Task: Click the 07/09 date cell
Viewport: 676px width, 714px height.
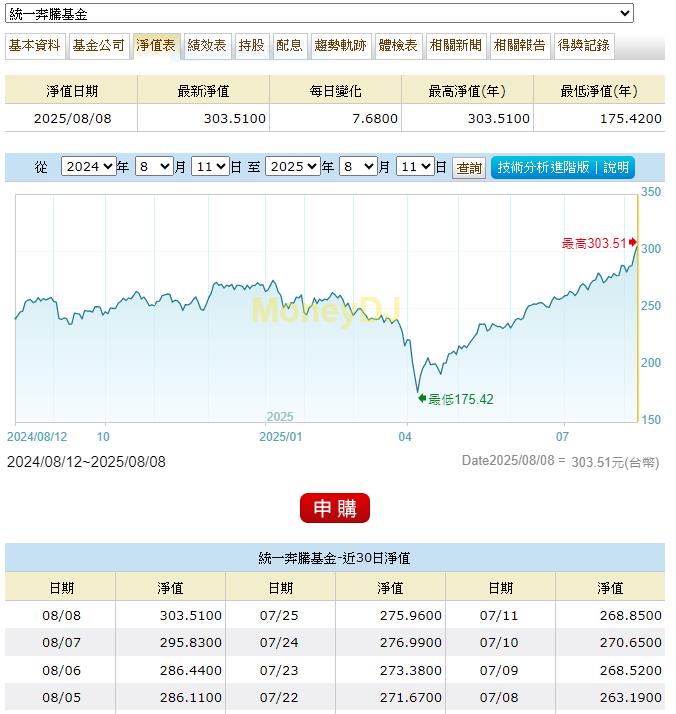Action: (499, 670)
